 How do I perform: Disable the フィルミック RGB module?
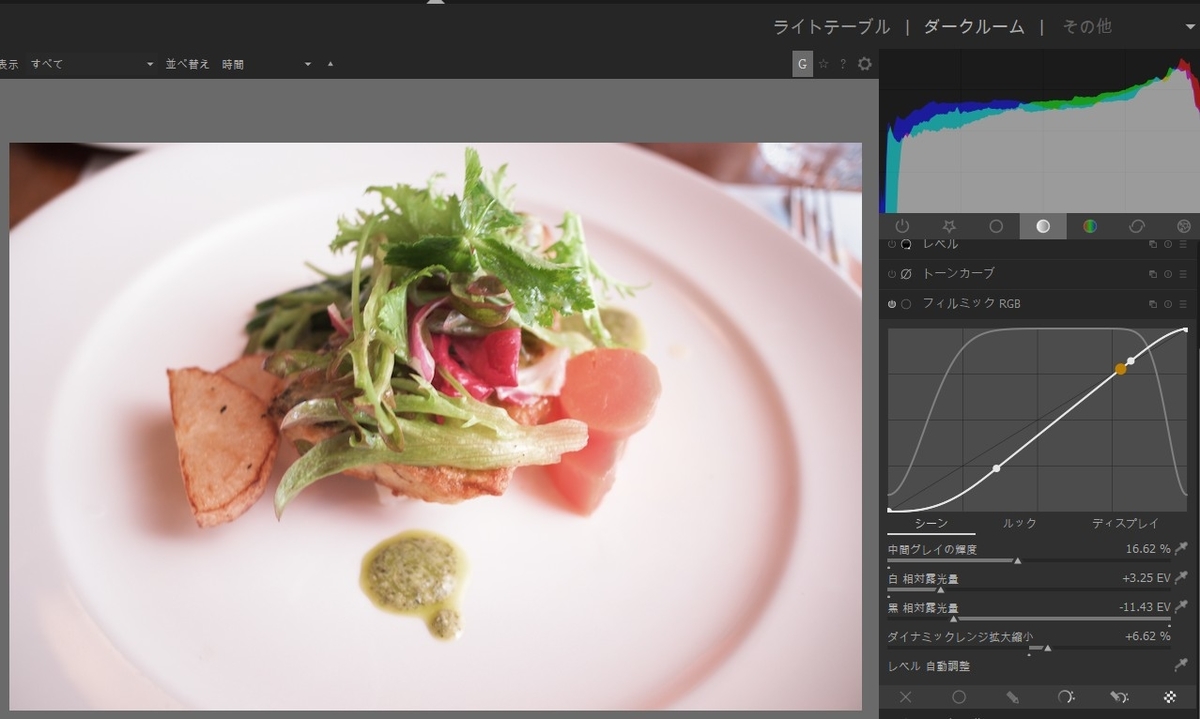point(892,304)
